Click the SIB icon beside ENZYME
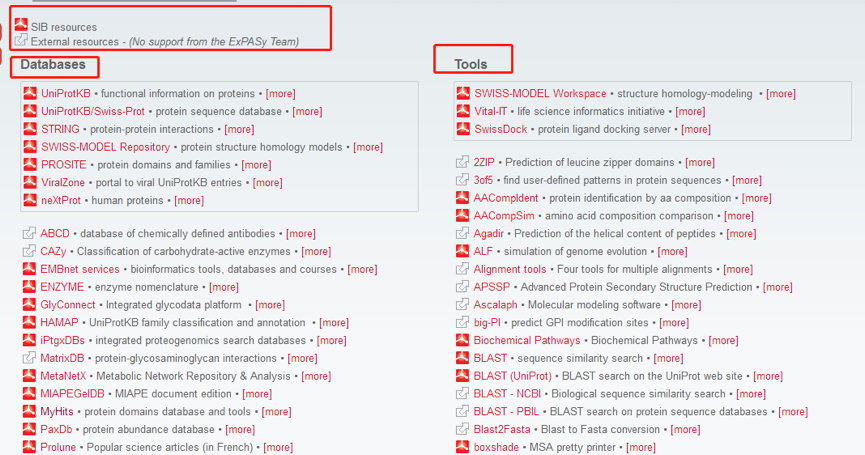 click(x=29, y=287)
